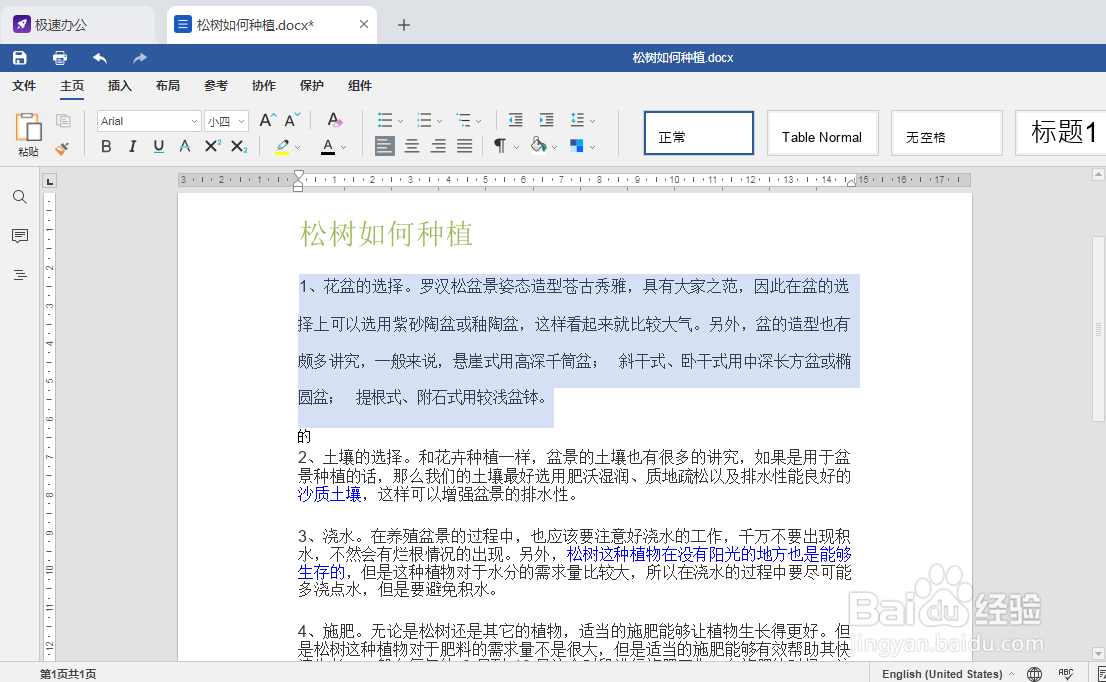The image size is (1106, 682).
Task: Decrease paragraph indent
Action: [x=516, y=120]
